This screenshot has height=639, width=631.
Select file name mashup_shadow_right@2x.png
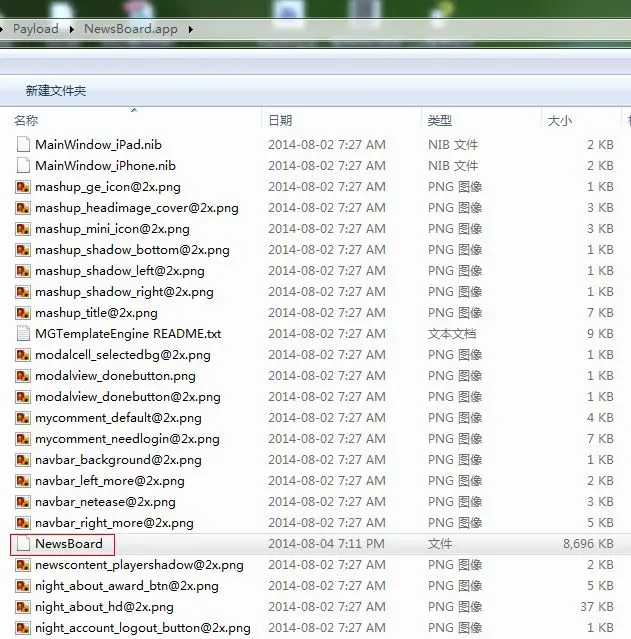click(124, 292)
